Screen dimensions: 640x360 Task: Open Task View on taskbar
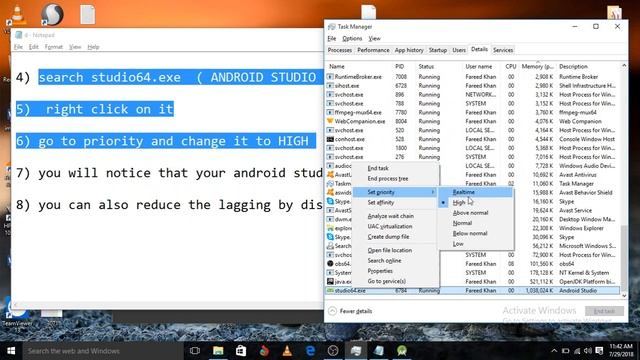click(195, 351)
